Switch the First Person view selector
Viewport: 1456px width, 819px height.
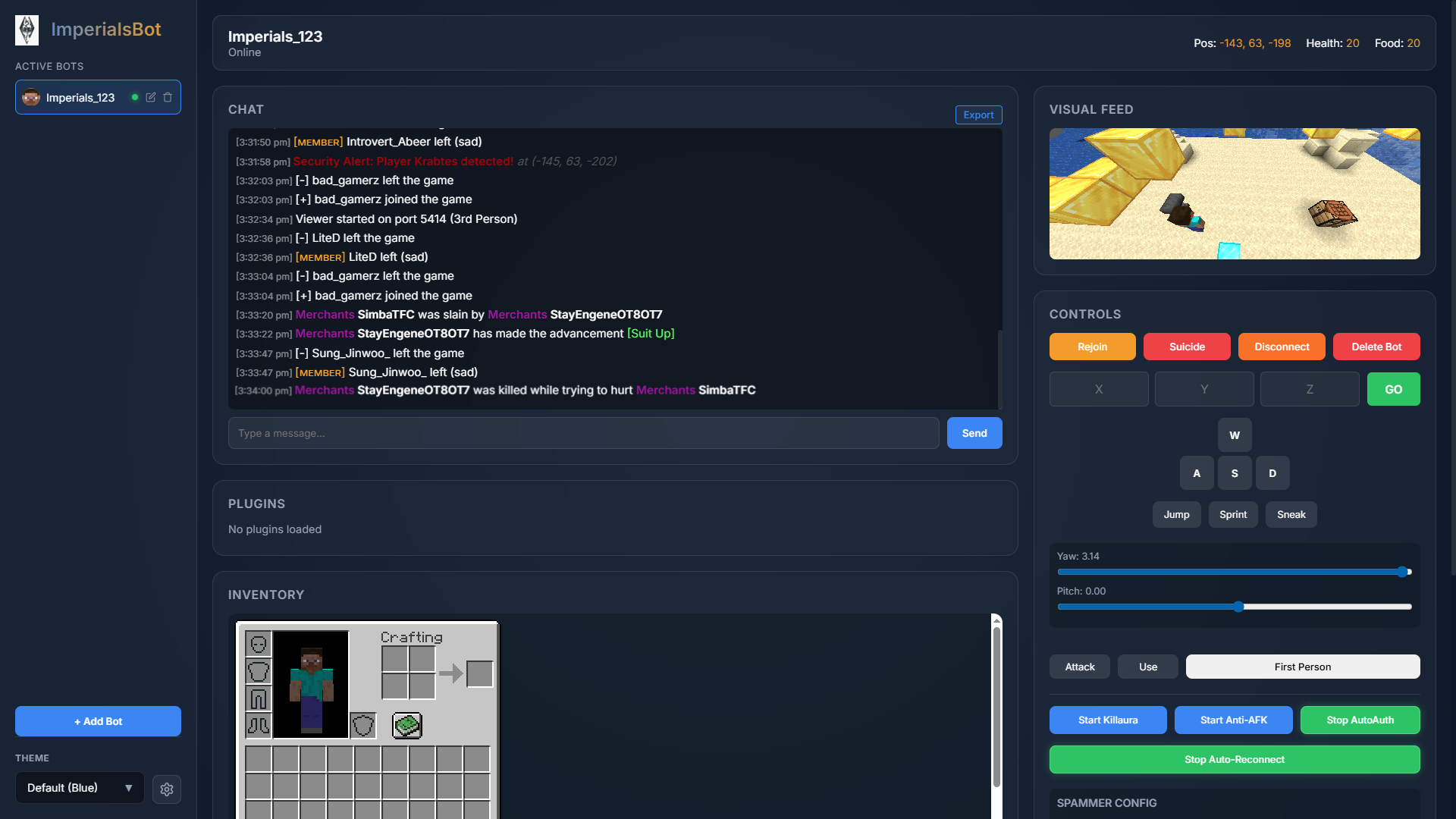pyautogui.click(x=1302, y=667)
